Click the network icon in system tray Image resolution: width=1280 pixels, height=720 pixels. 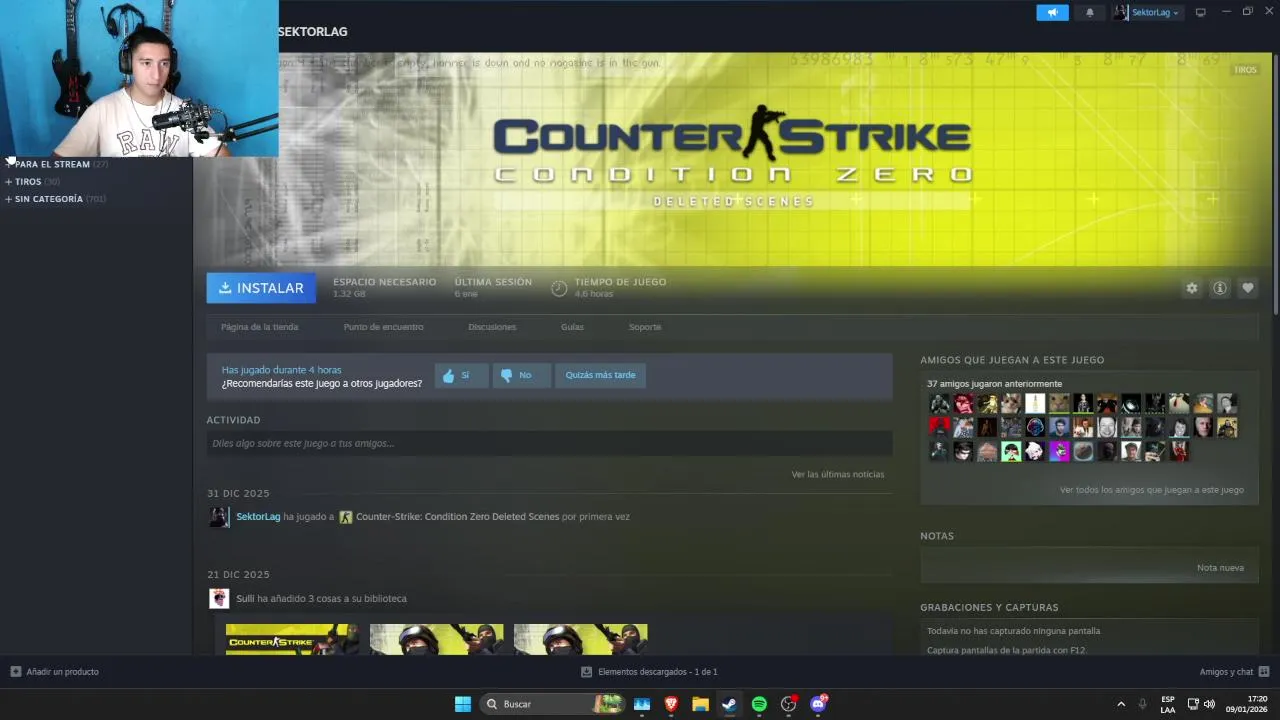click(1193, 704)
